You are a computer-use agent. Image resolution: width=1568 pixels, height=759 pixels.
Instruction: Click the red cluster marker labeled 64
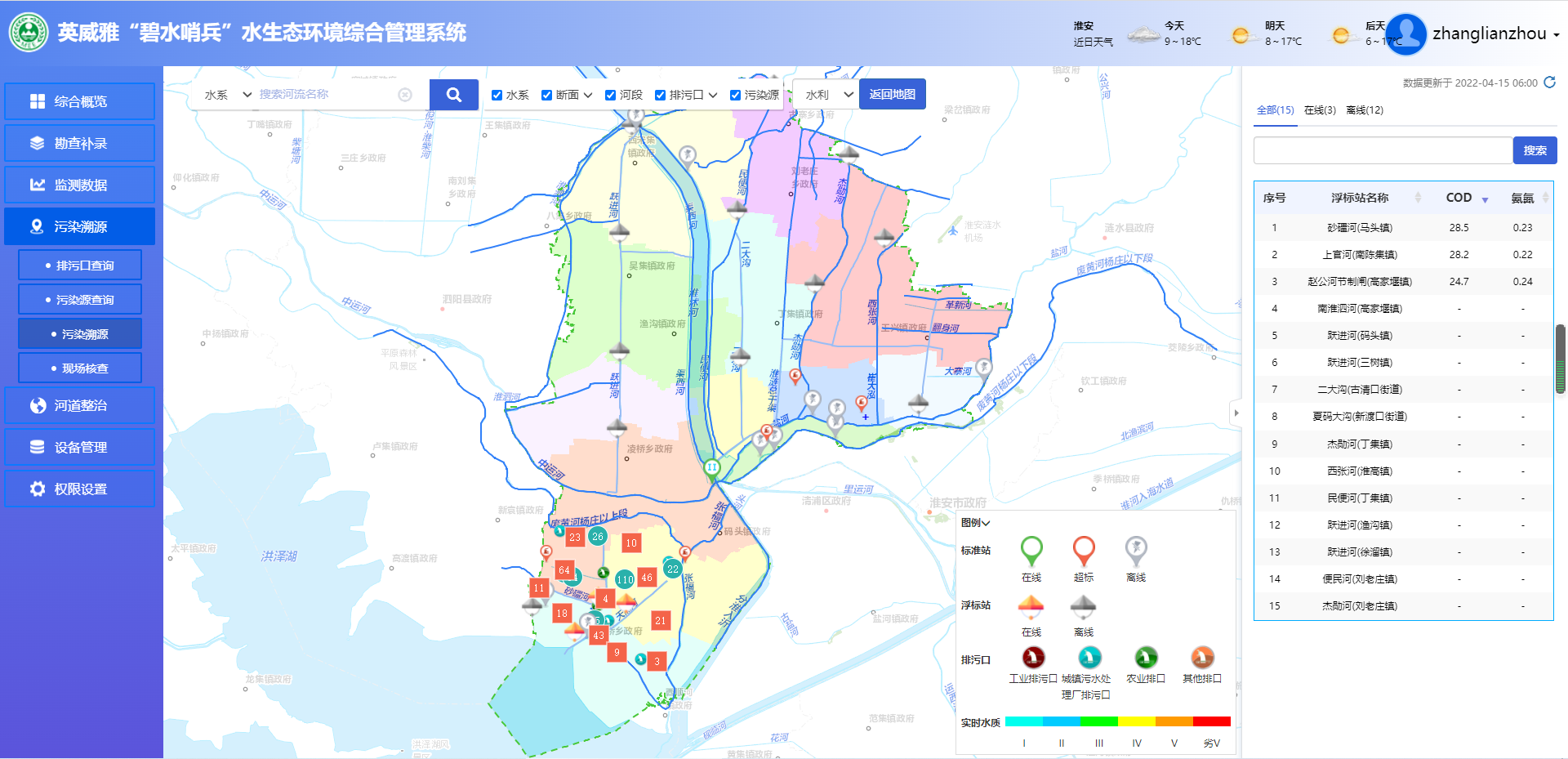pos(564,569)
